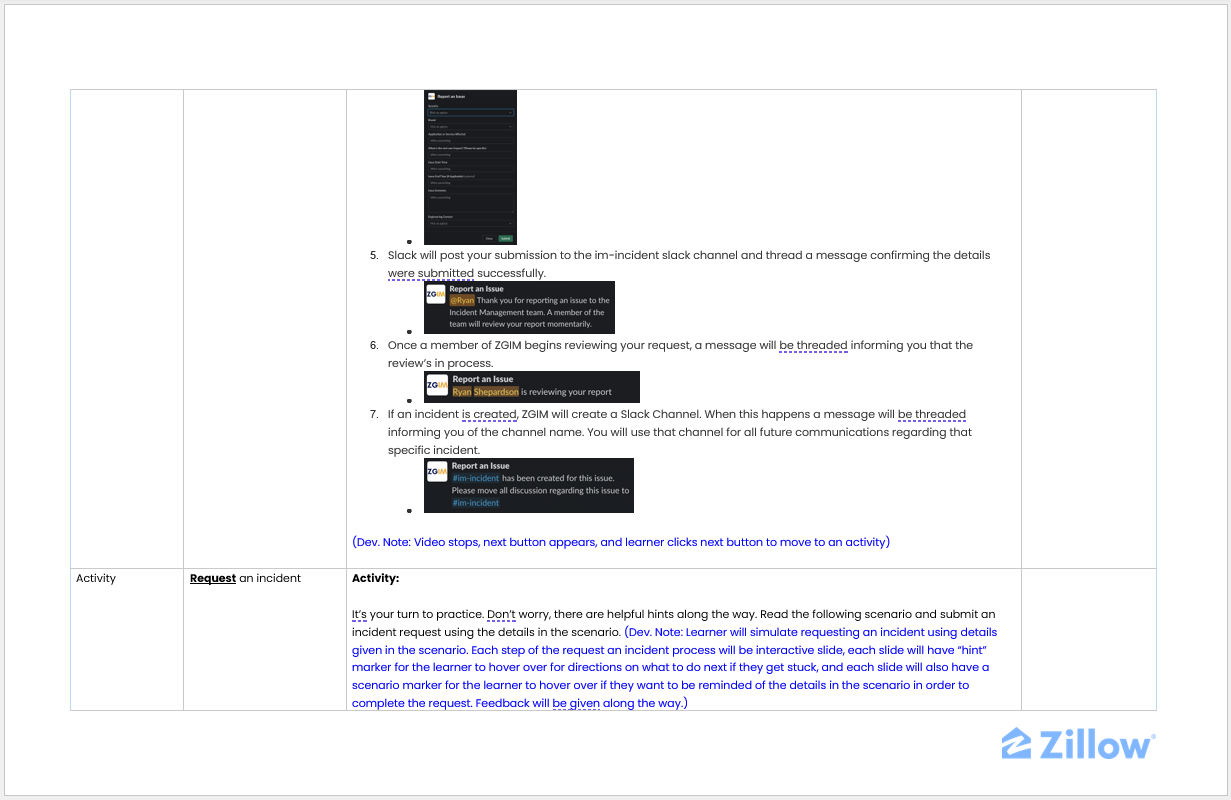This screenshot has height=800, width=1231.
Task: Expand the Engineering Contact dropdown
Action: 470,223
